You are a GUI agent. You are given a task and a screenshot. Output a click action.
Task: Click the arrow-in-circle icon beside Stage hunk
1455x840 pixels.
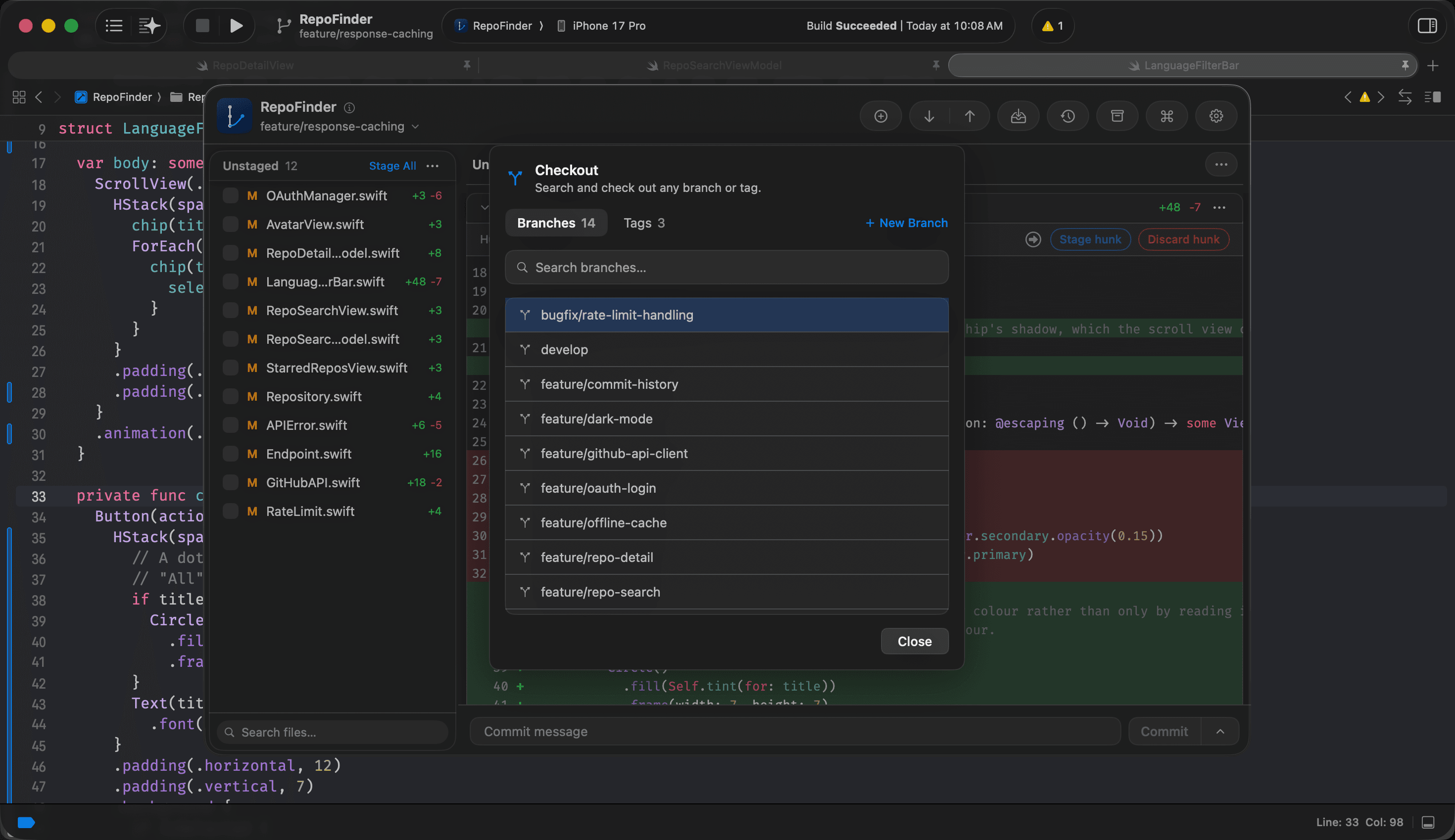coord(1033,239)
